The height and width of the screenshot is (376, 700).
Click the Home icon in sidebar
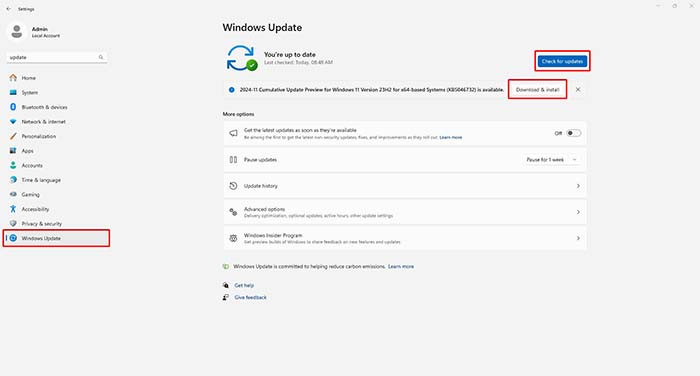pyautogui.click(x=13, y=78)
